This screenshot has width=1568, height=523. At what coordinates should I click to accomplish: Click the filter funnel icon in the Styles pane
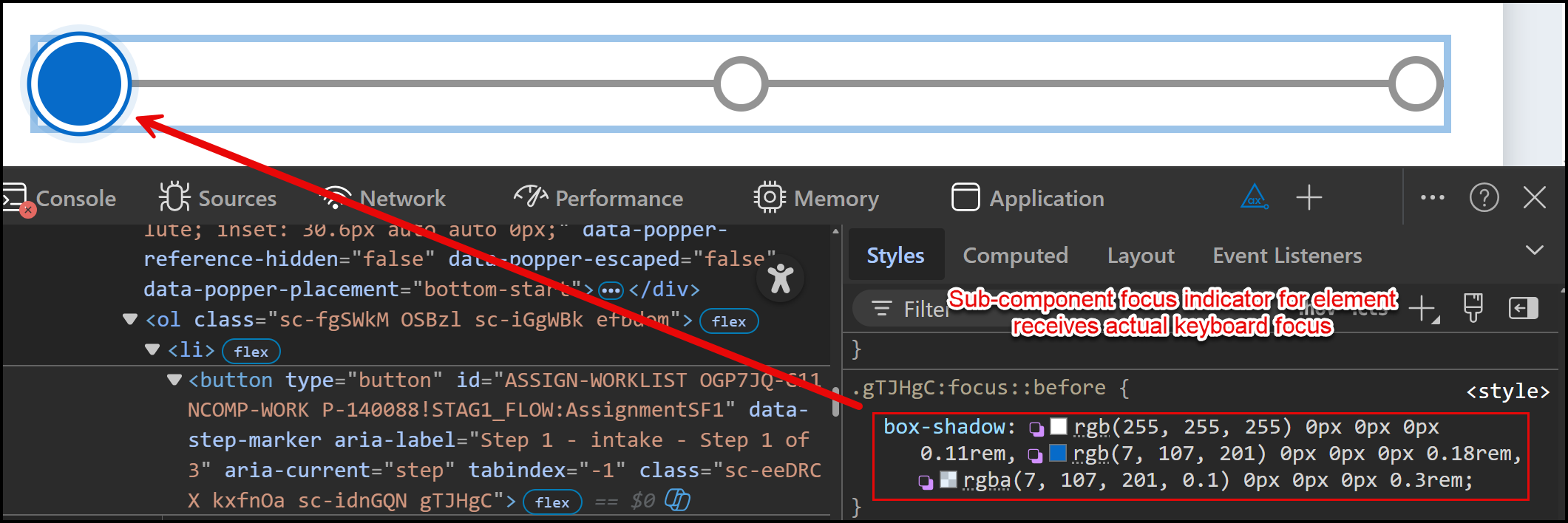pyautogui.click(x=880, y=309)
